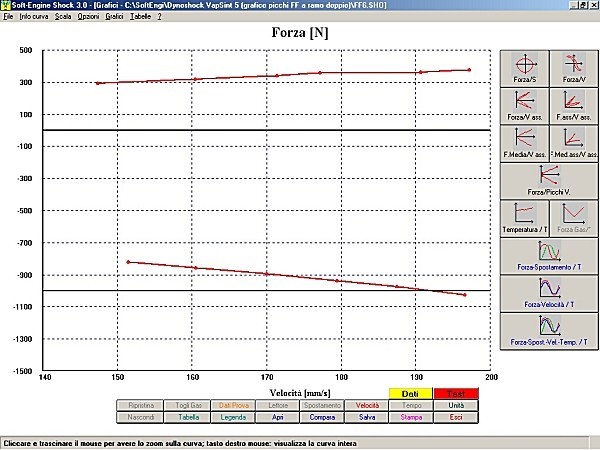Open the Scala menu
The image size is (600, 450).
pos(63,18)
